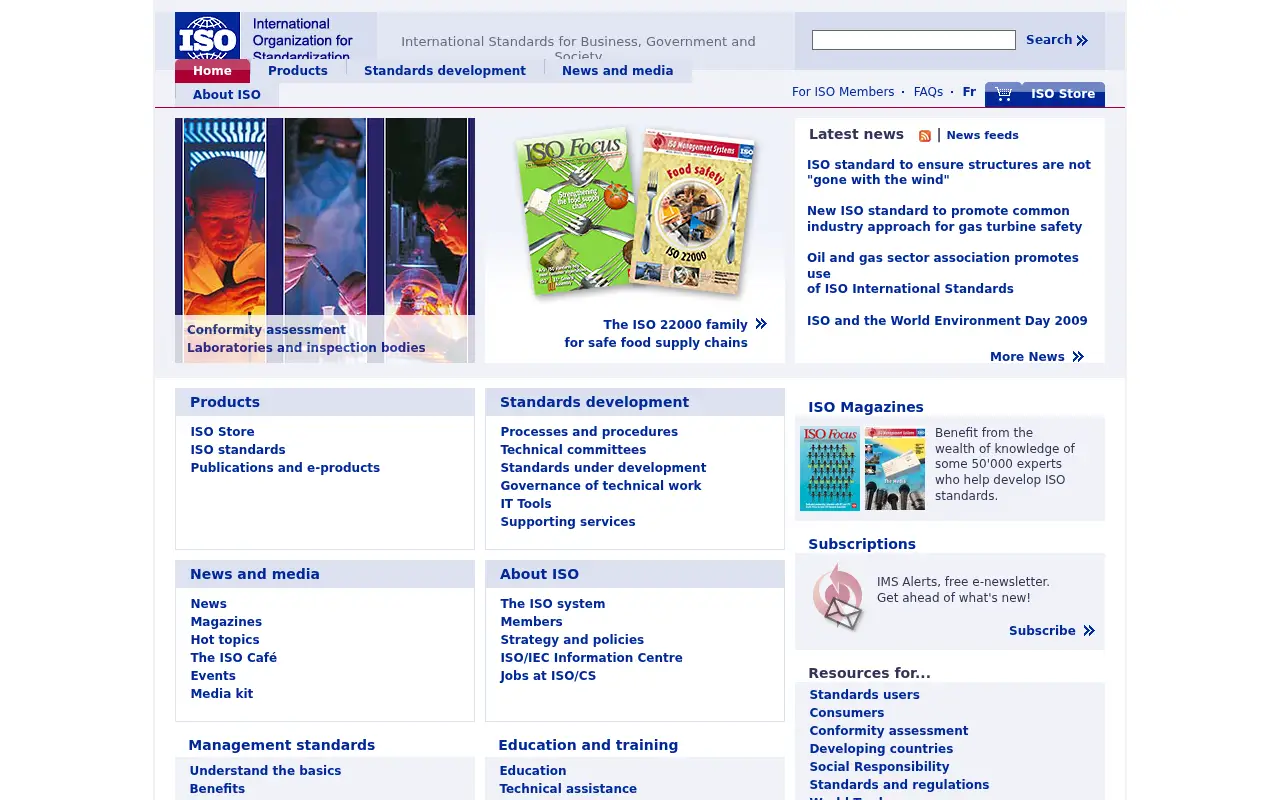
Task: Click the Subscribe link for IMS Alerts
Action: [1052, 631]
